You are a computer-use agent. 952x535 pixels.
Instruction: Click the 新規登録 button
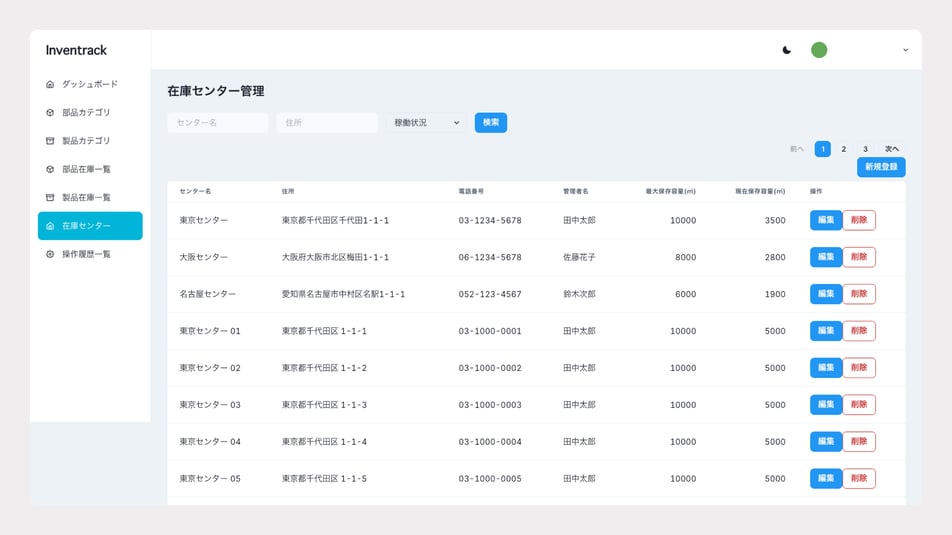point(881,167)
